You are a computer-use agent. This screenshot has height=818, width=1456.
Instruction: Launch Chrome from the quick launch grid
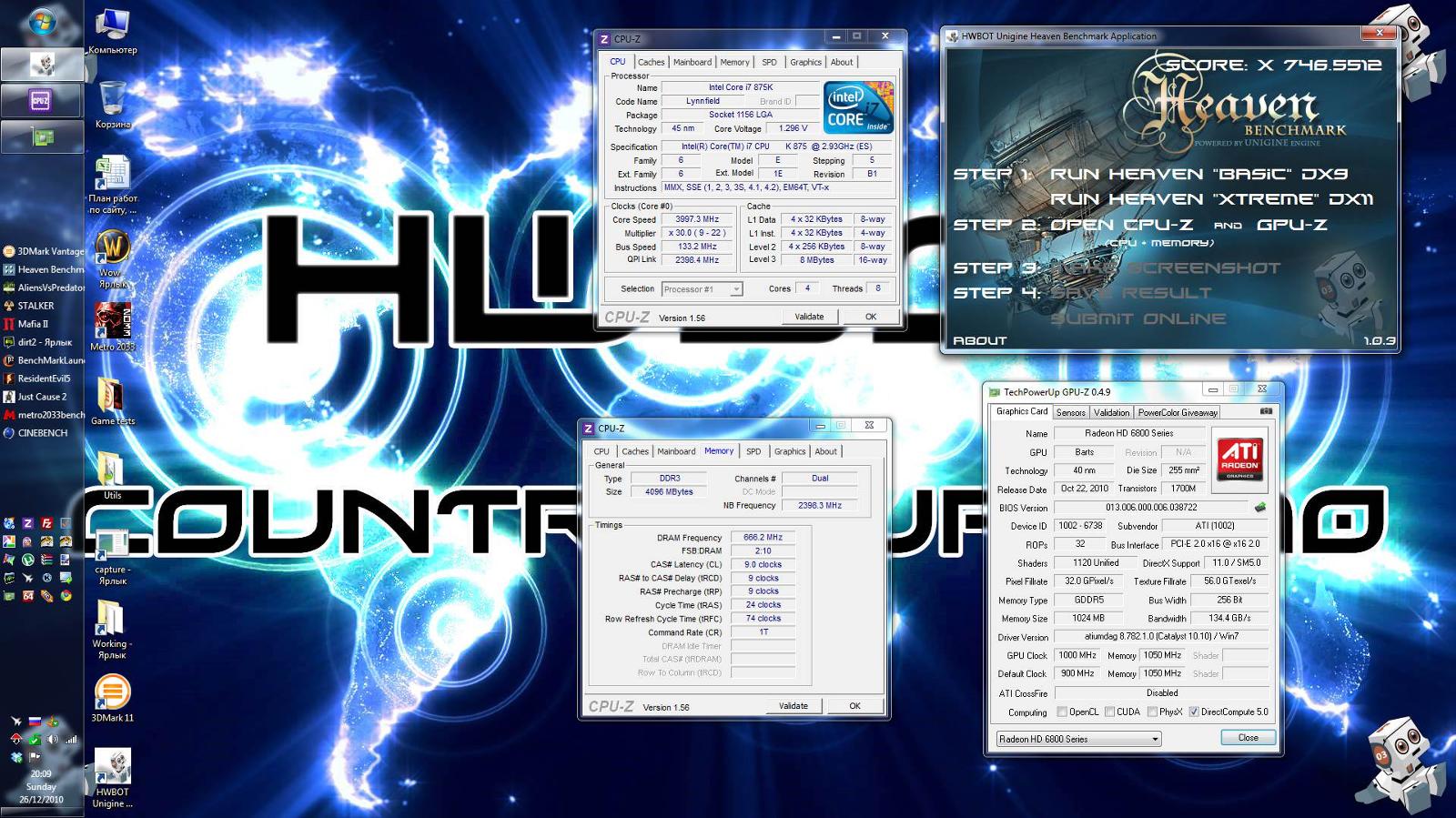pos(66,596)
